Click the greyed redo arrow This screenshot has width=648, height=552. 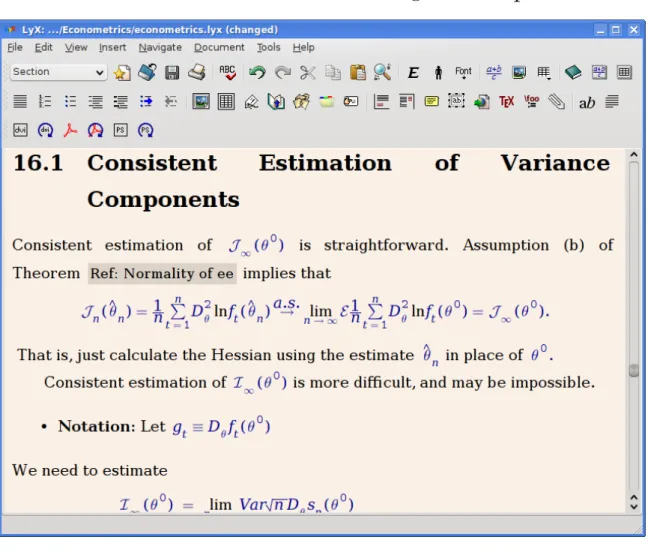[283, 73]
